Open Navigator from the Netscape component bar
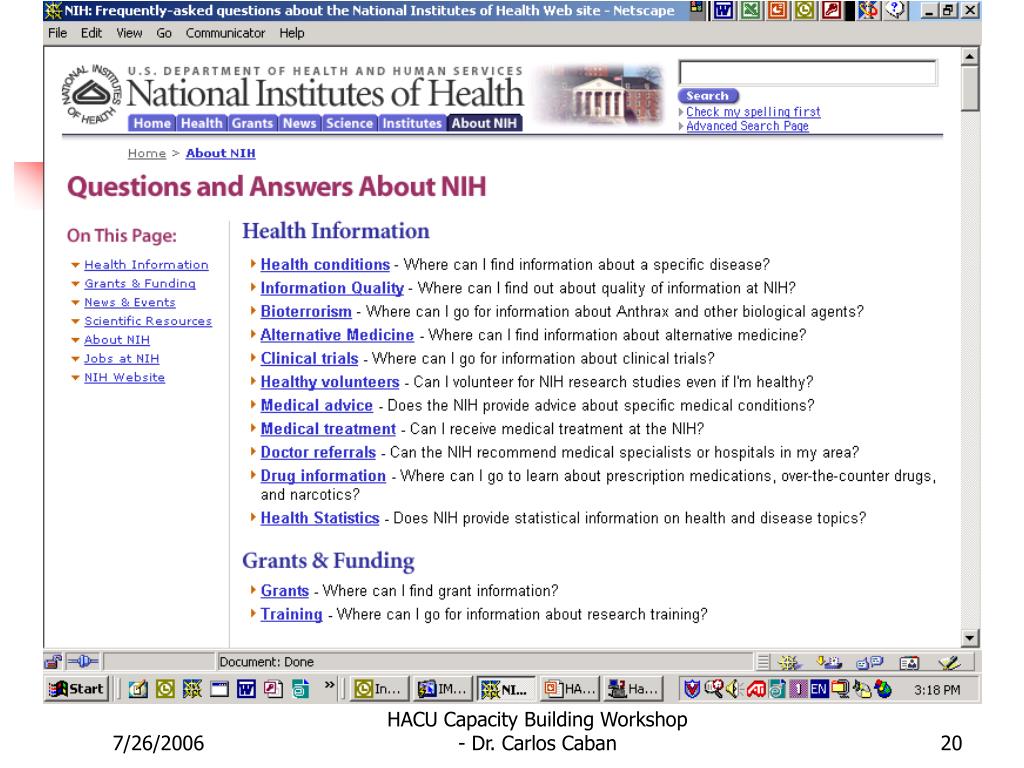The width and height of the screenshot is (1024, 768). click(x=789, y=663)
